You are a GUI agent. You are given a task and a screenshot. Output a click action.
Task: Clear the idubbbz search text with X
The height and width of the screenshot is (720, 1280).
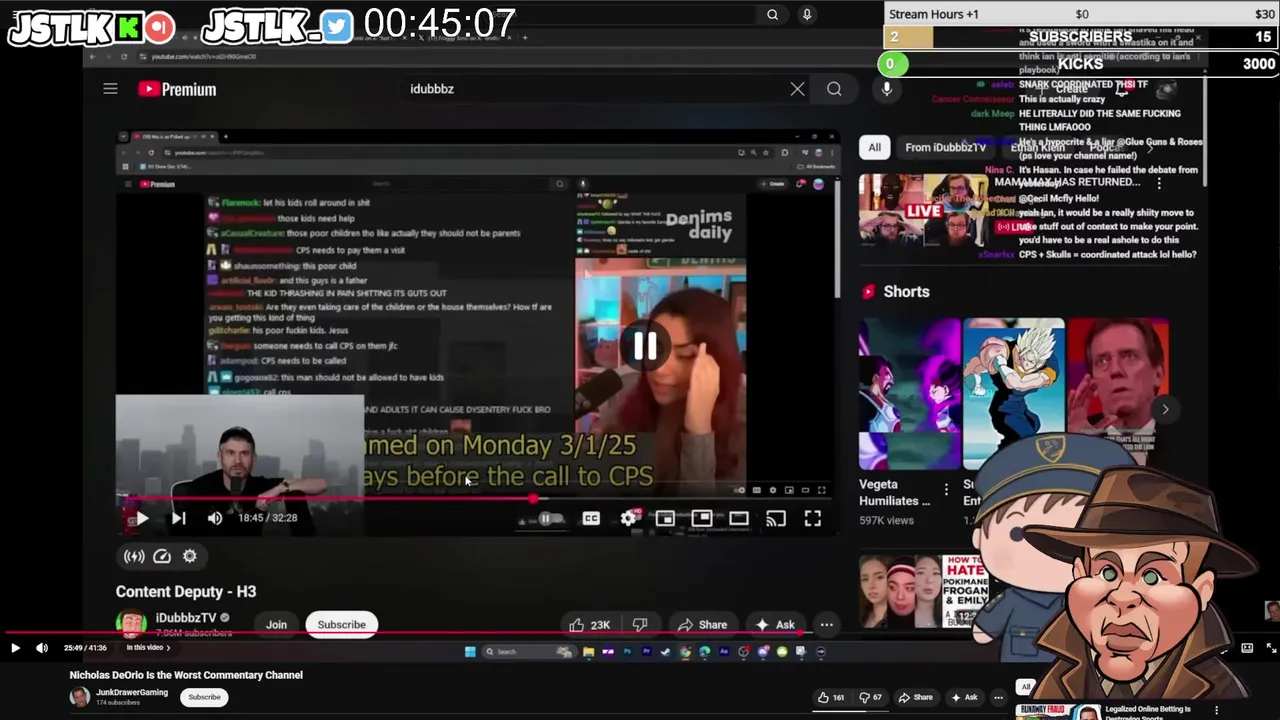click(x=797, y=89)
